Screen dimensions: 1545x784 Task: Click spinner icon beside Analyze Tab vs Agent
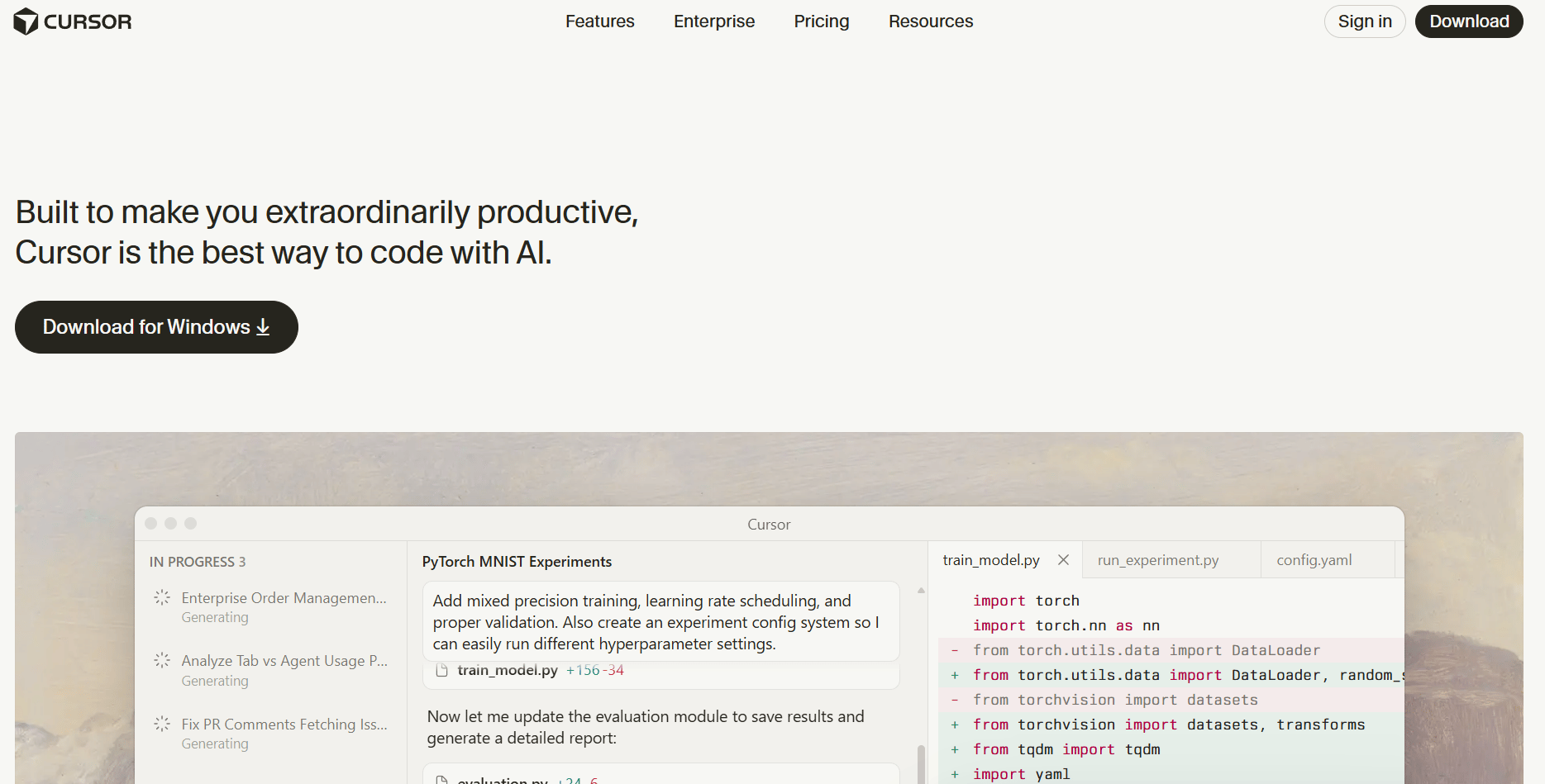(x=162, y=660)
